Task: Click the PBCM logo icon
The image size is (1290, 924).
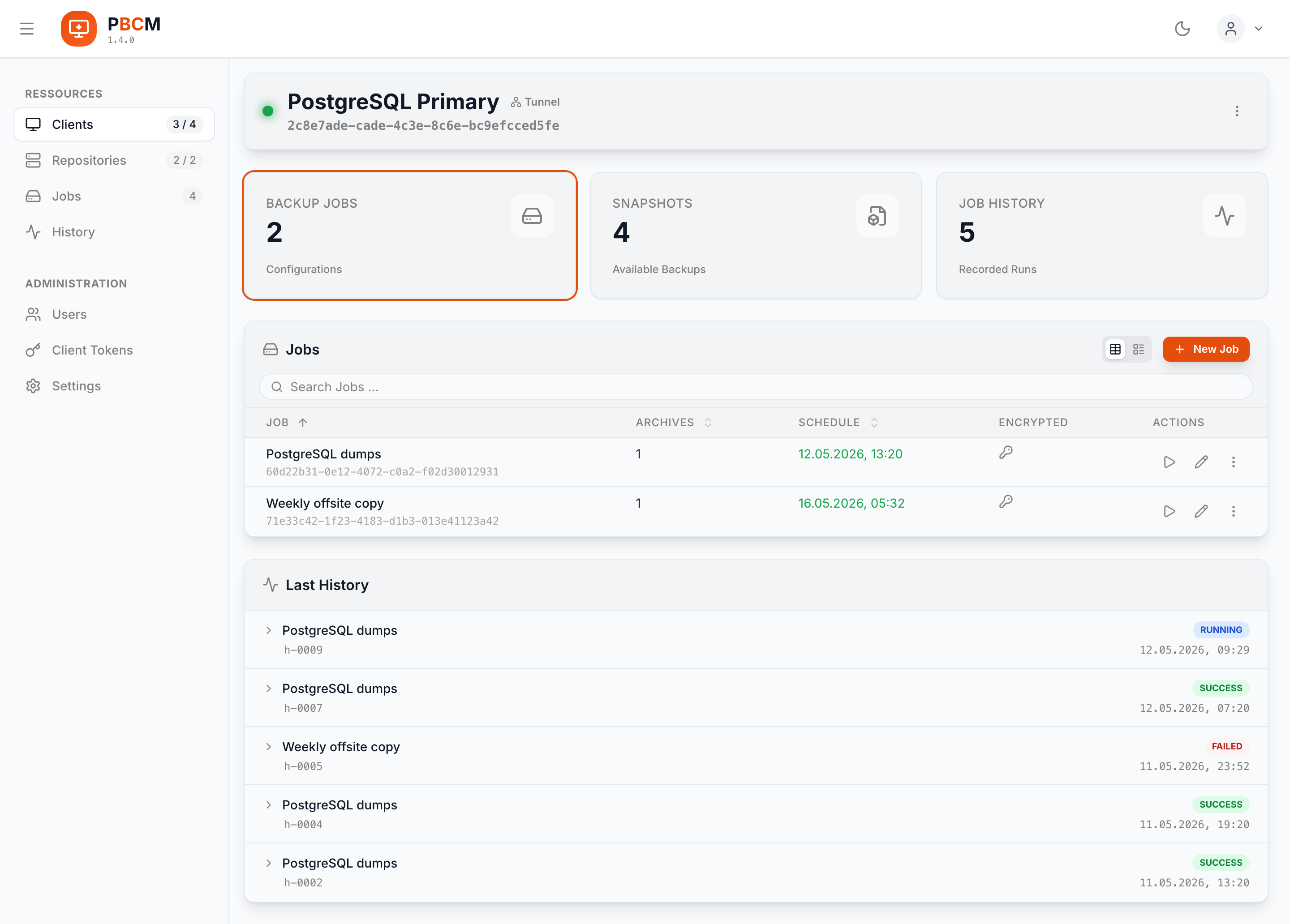Action: [x=78, y=29]
